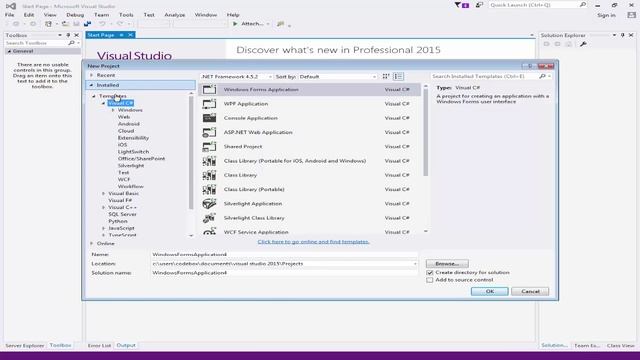The image size is (640, 360).
Task: Expand the Windows node under Visual C#
Action: click(x=113, y=110)
